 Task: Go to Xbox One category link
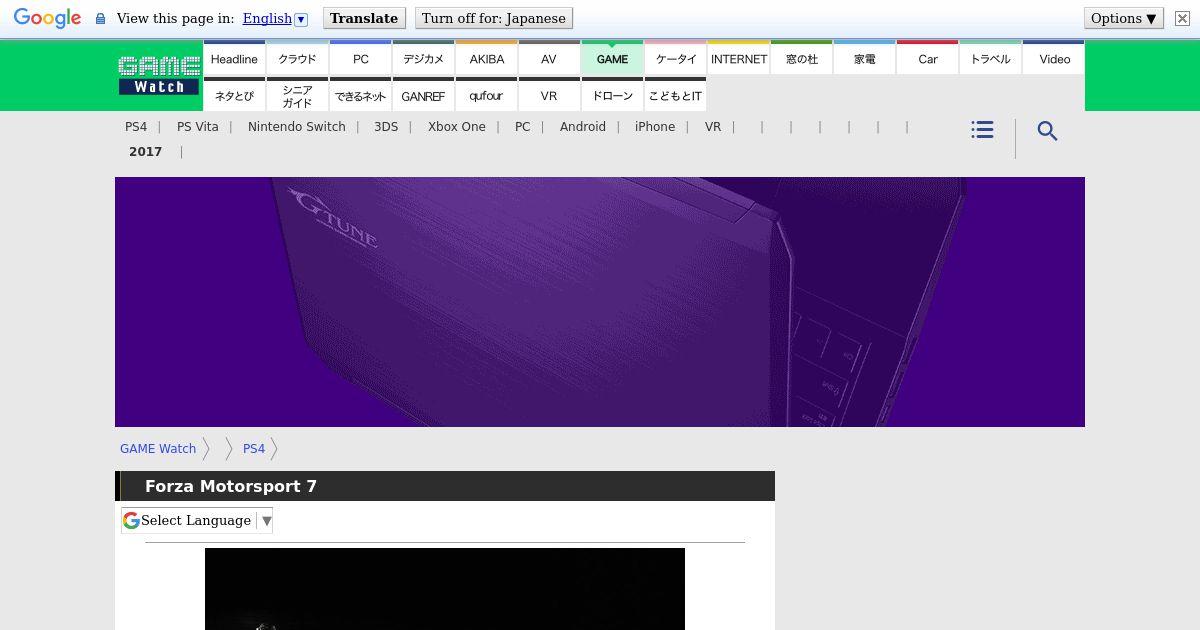pyautogui.click(x=457, y=127)
